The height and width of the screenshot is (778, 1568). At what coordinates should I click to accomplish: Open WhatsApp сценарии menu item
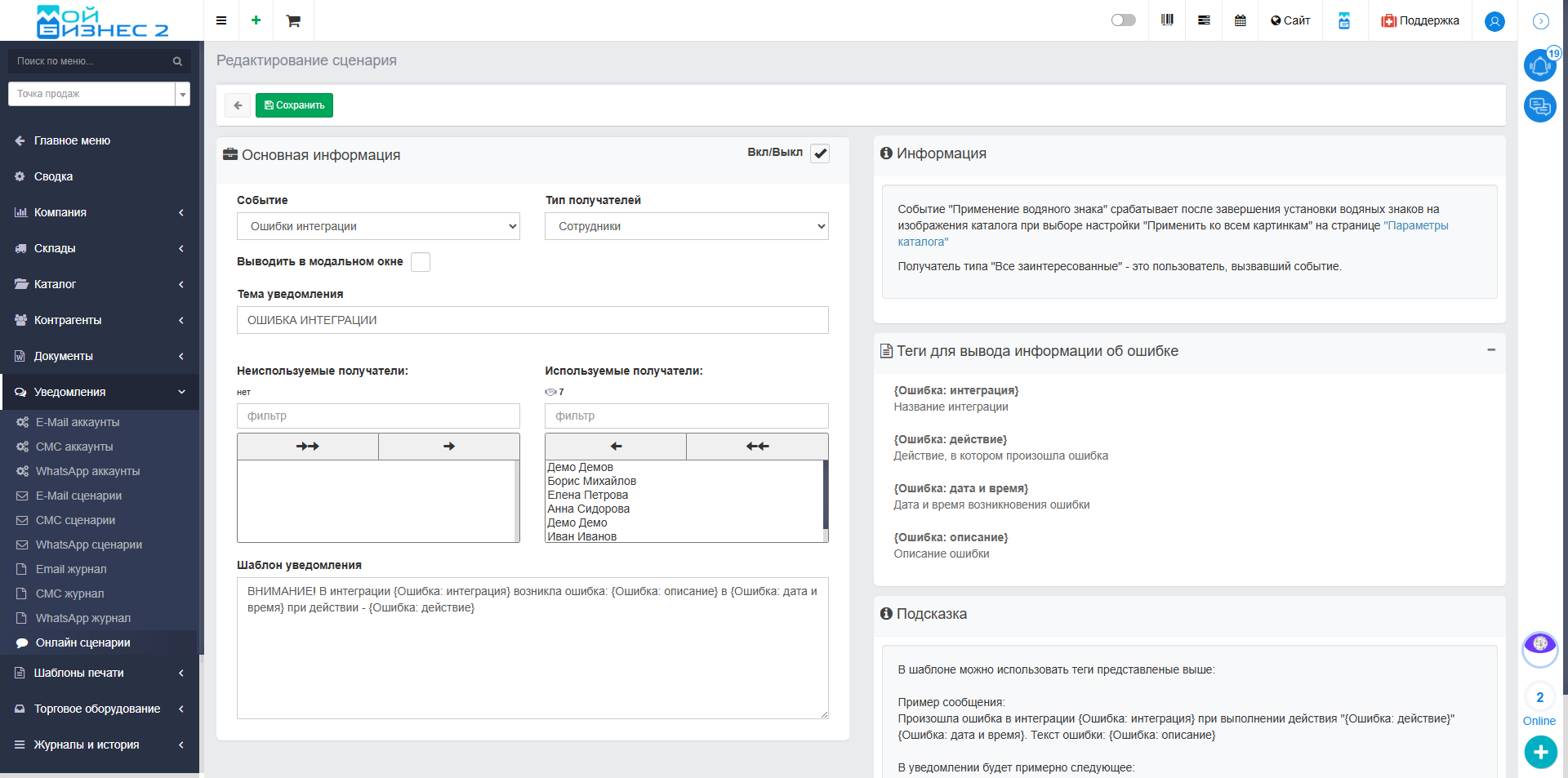click(88, 545)
